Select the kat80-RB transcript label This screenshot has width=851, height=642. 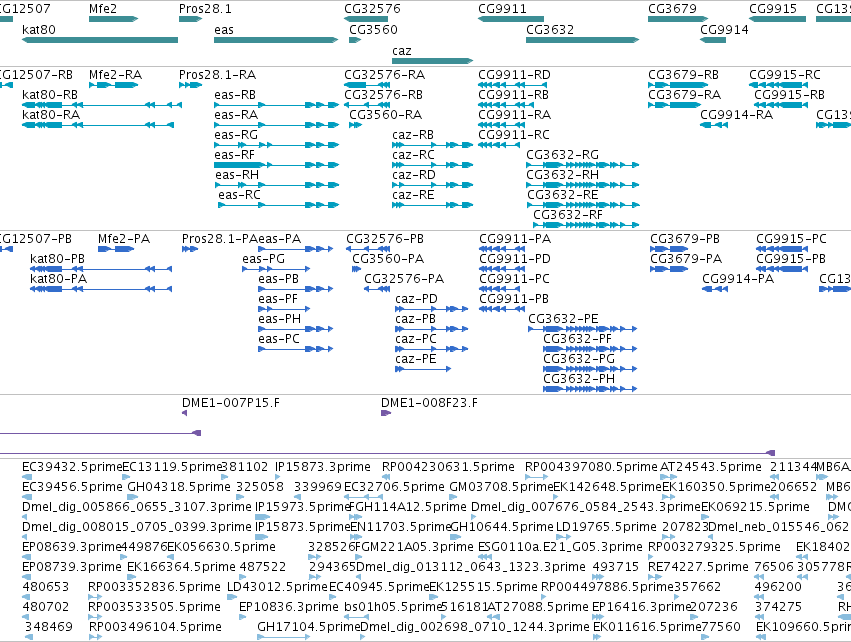[50, 95]
